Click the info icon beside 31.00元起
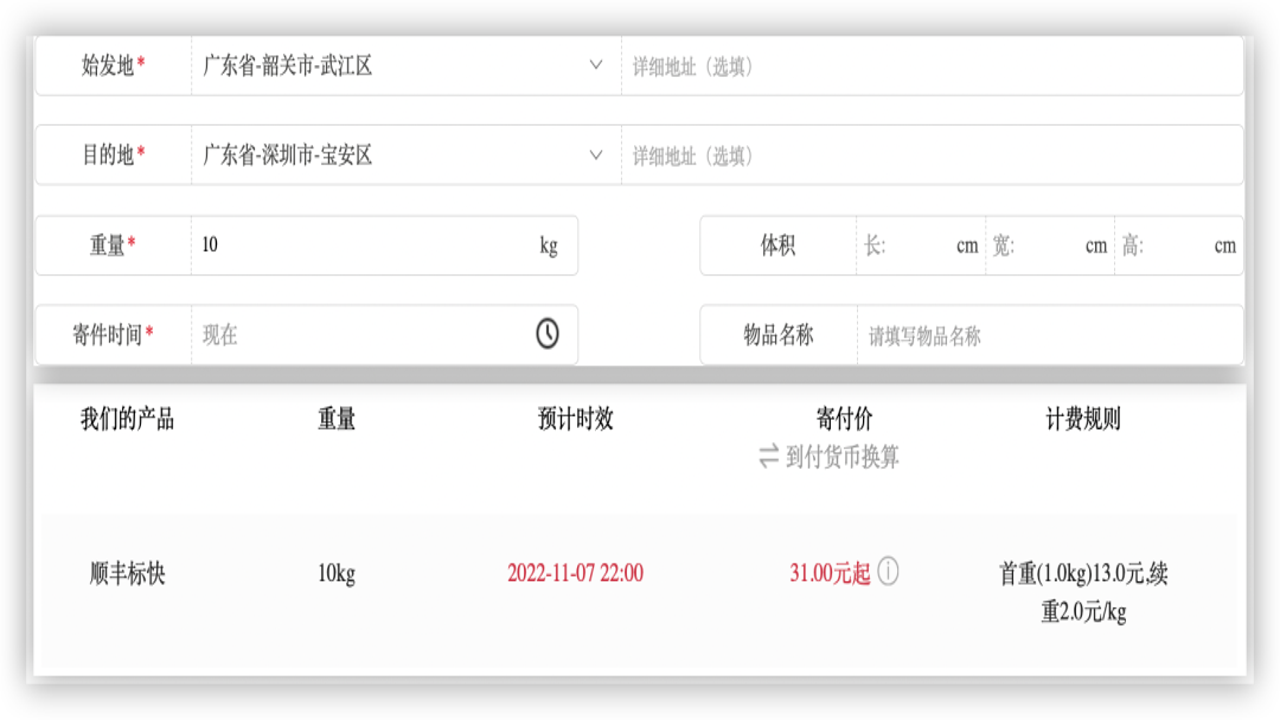This screenshot has width=1280, height=720. [x=888, y=572]
